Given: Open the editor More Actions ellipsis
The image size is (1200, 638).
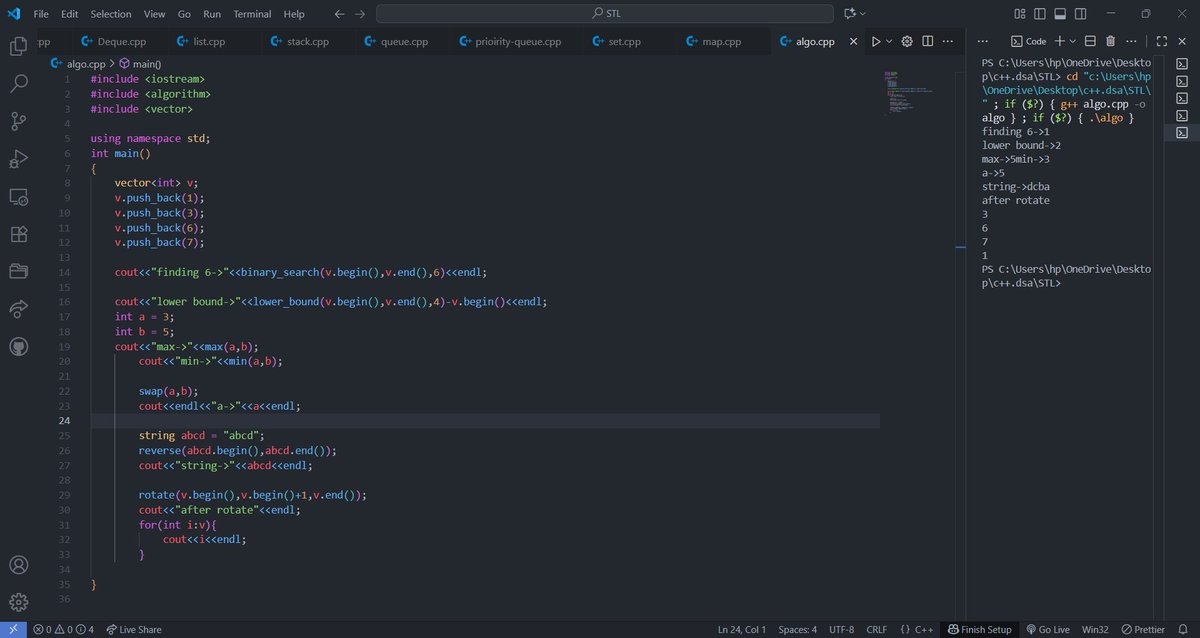Looking at the screenshot, I should coord(948,41).
